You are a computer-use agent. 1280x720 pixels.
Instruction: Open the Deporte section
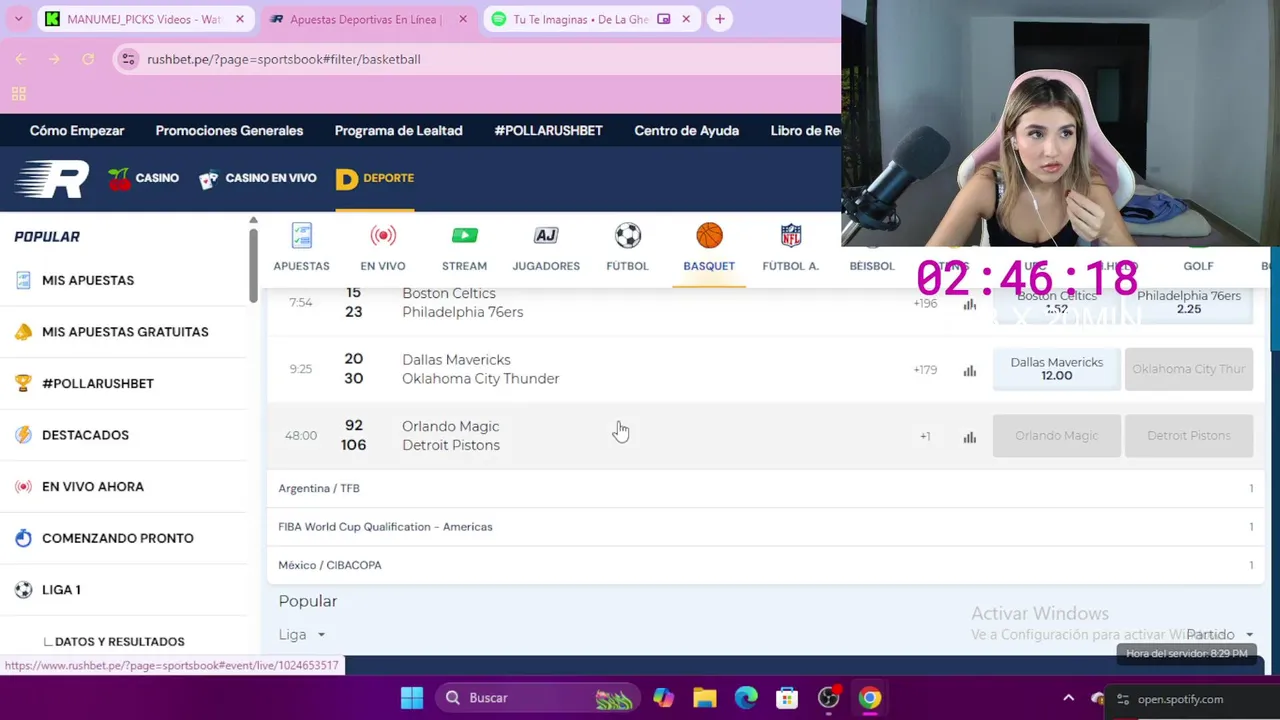(375, 179)
